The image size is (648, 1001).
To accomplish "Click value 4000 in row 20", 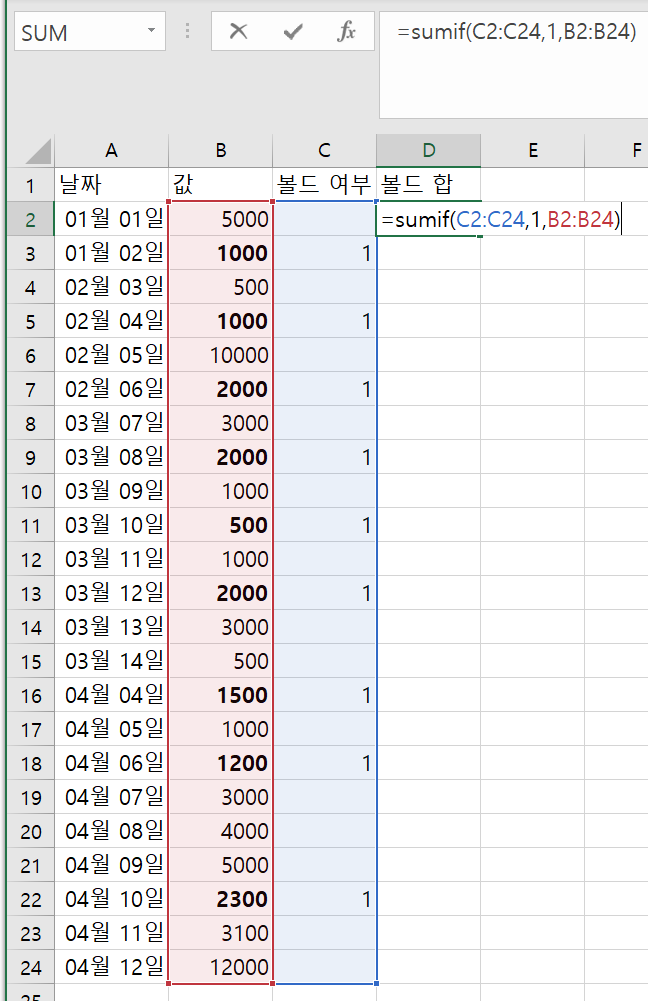I will point(220,831).
